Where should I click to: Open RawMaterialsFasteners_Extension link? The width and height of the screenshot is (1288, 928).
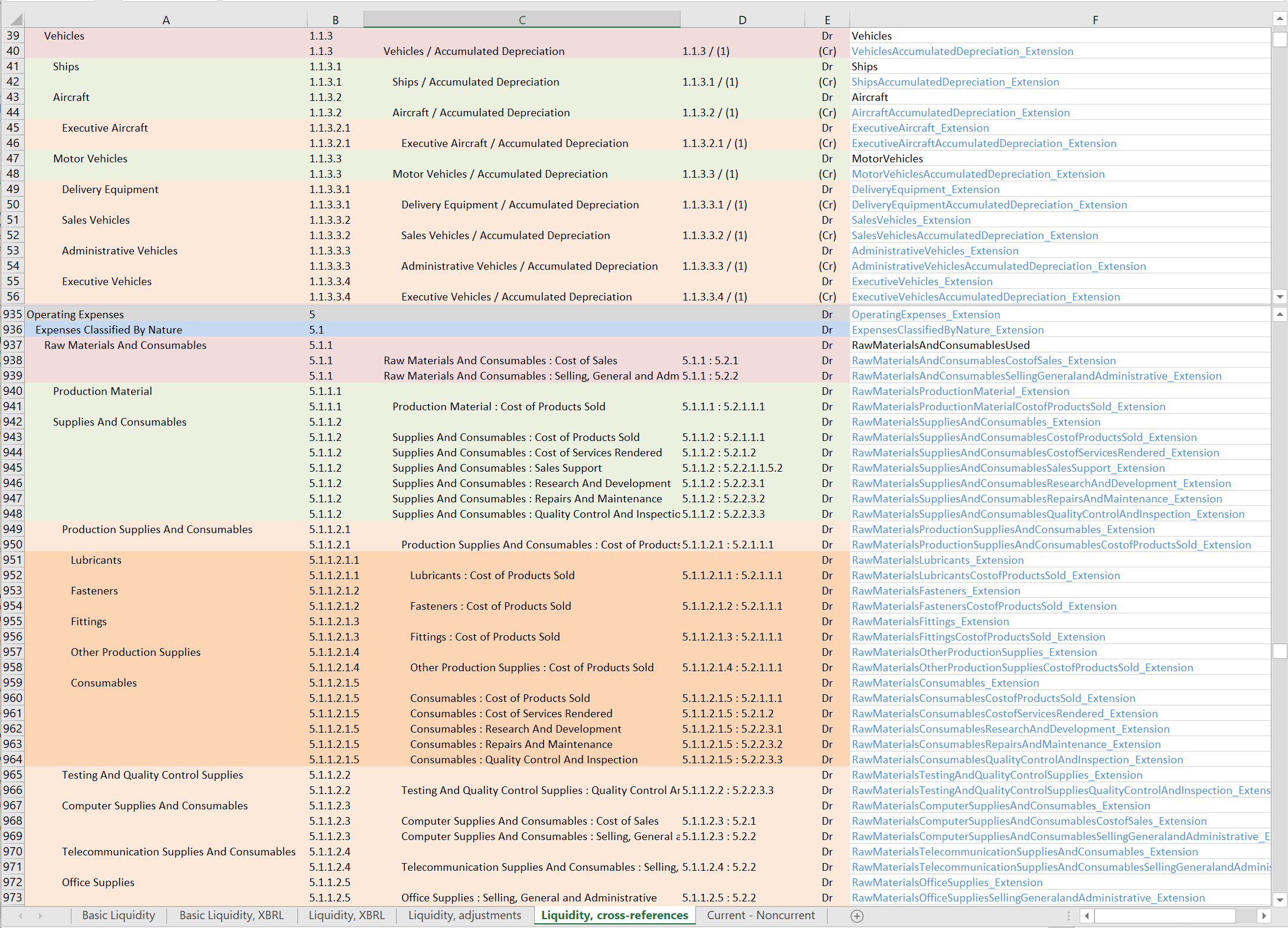point(936,590)
